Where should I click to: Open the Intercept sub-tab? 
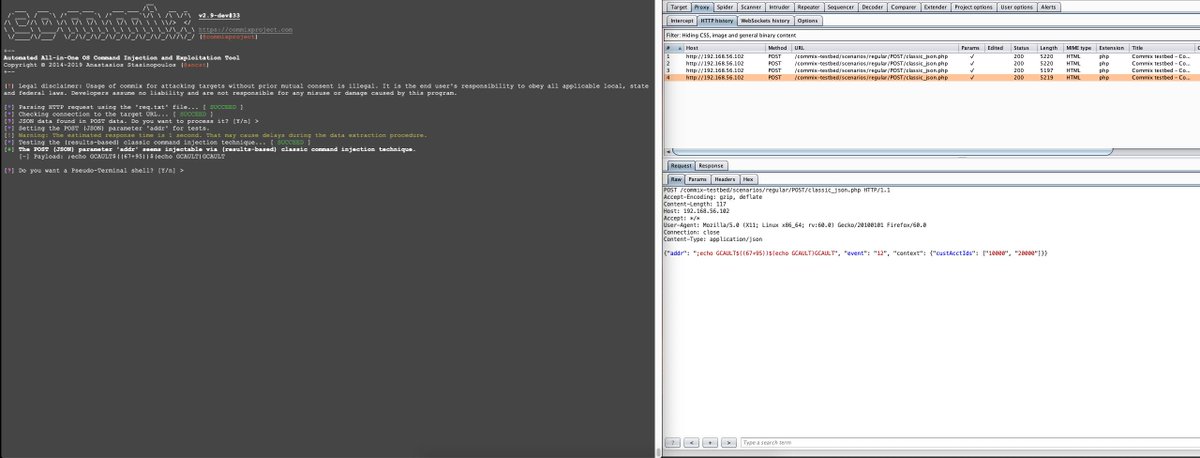point(682,20)
